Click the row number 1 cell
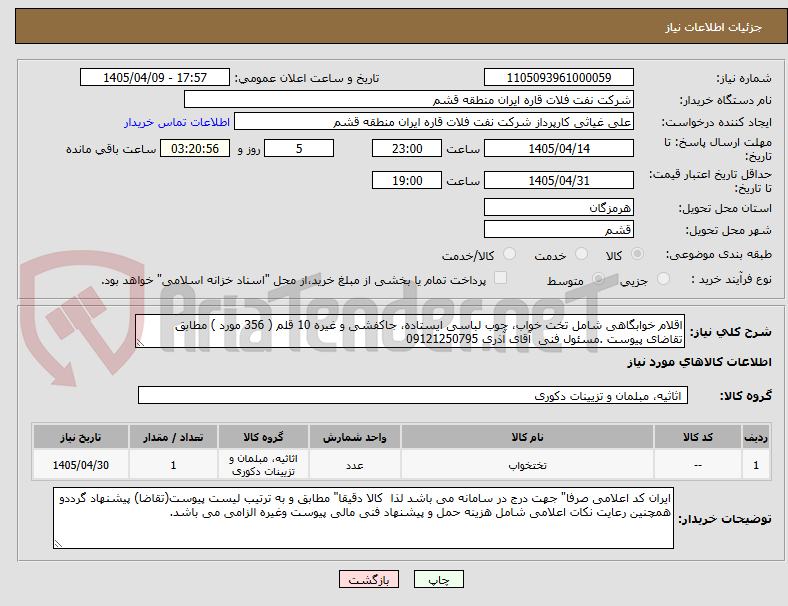Image resolution: width=788 pixels, height=606 pixels. [755, 465]
